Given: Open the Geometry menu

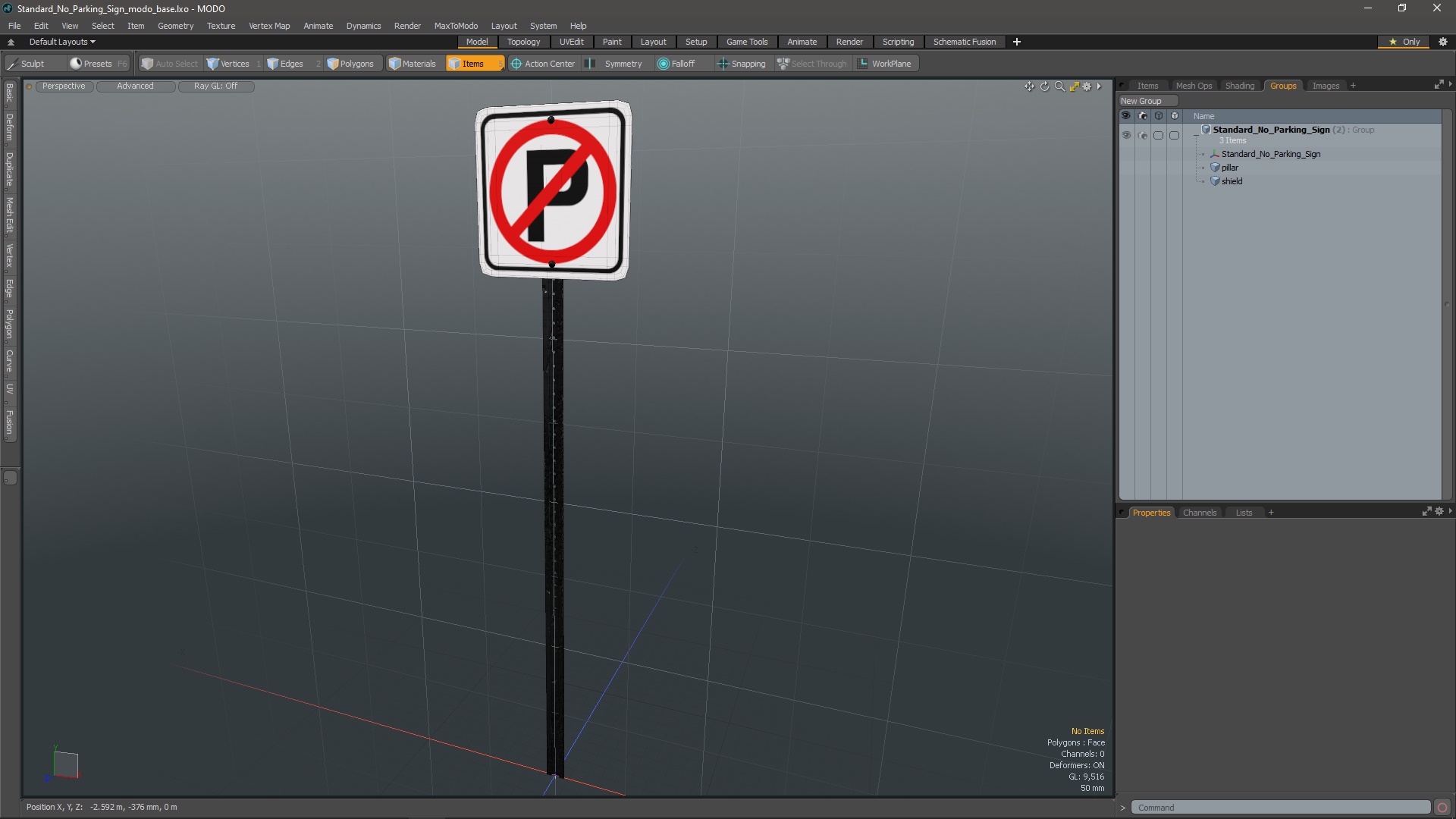Looking at the screenshot, I should [175, 26].
